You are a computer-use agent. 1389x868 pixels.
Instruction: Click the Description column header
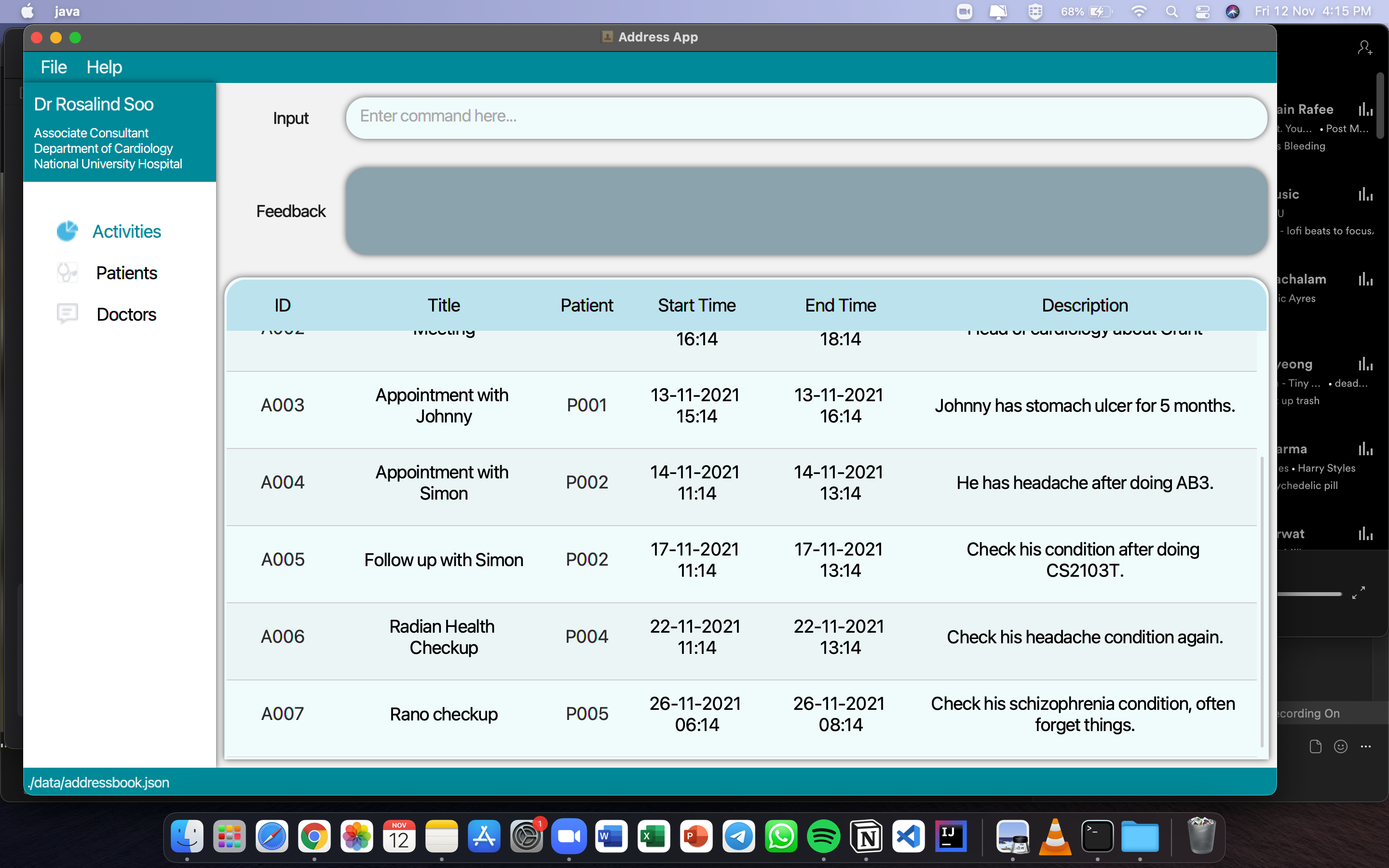[x=1084, y=305]
